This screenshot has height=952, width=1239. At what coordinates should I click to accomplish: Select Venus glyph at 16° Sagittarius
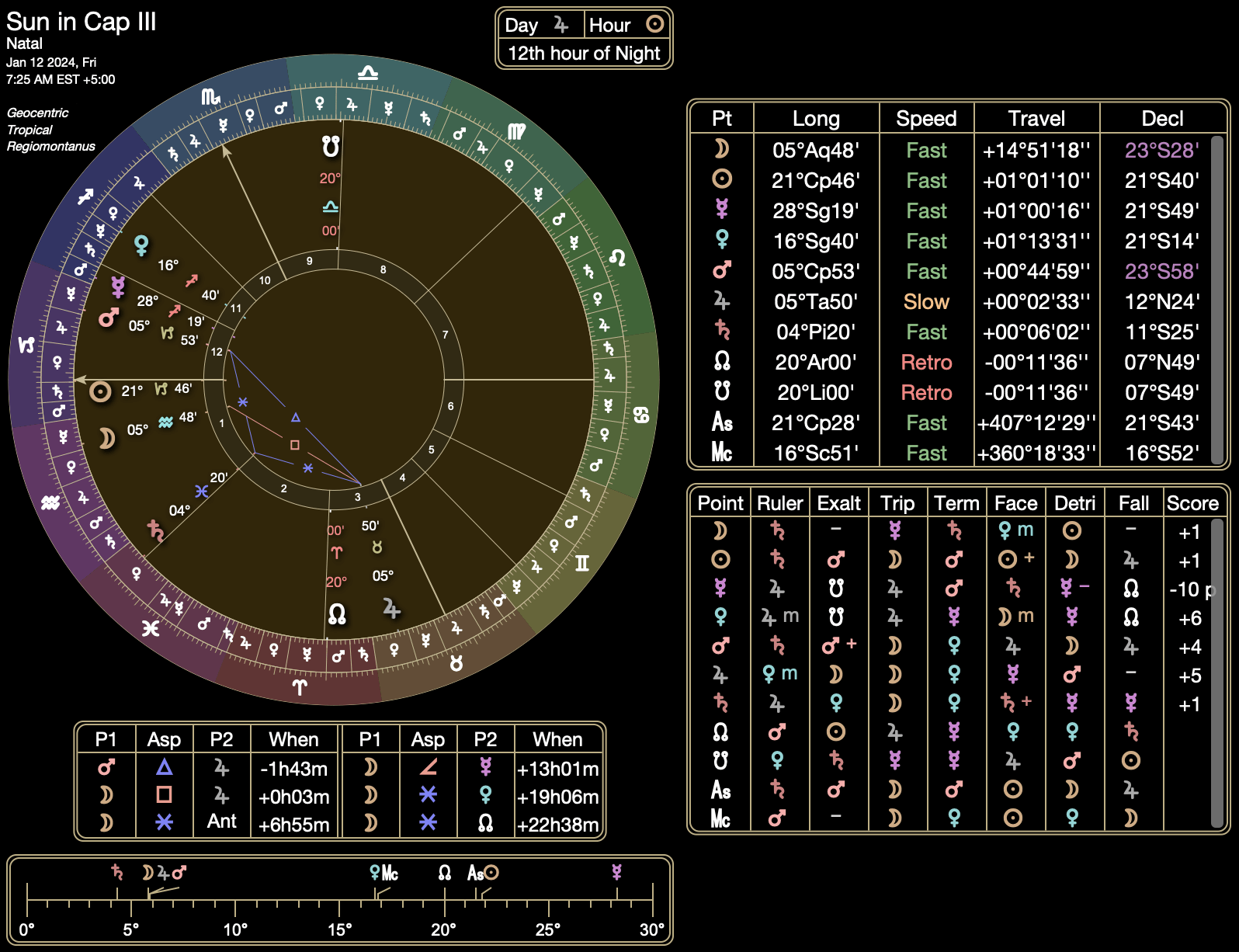[141, 245]
